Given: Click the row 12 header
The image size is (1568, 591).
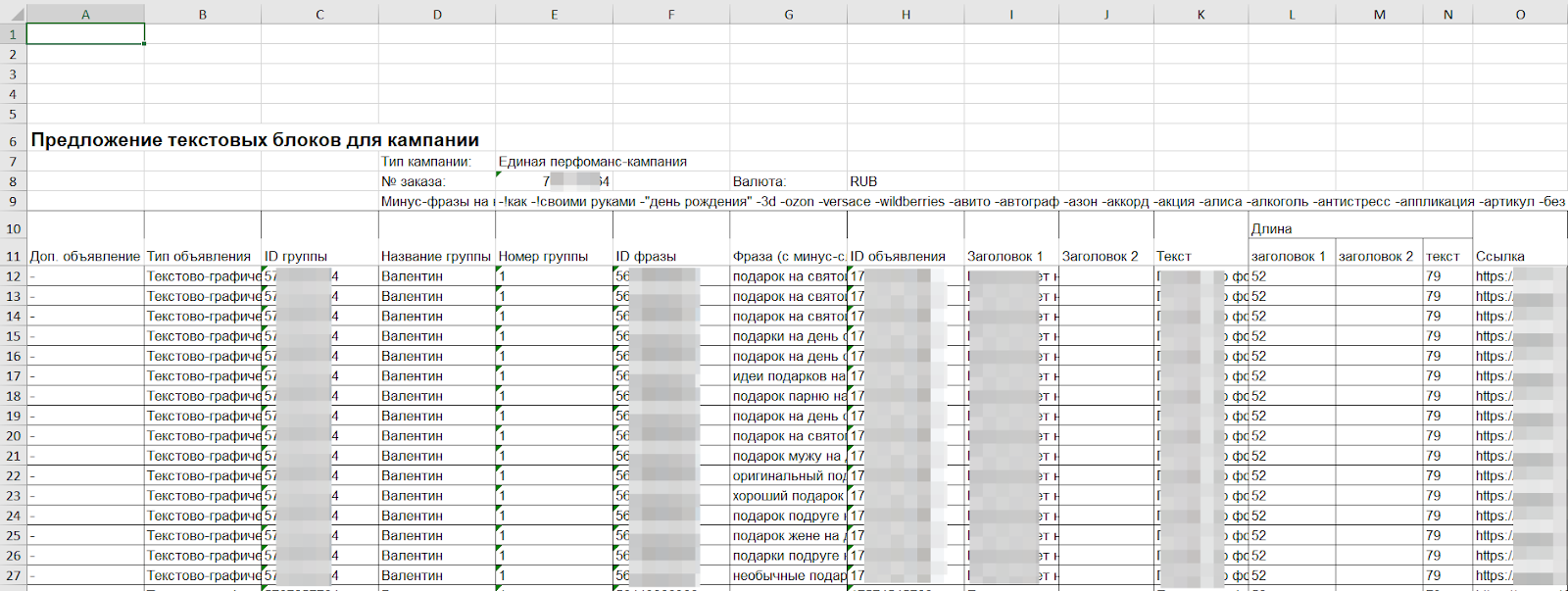Looking at the screenshot, I should [13, 276].
